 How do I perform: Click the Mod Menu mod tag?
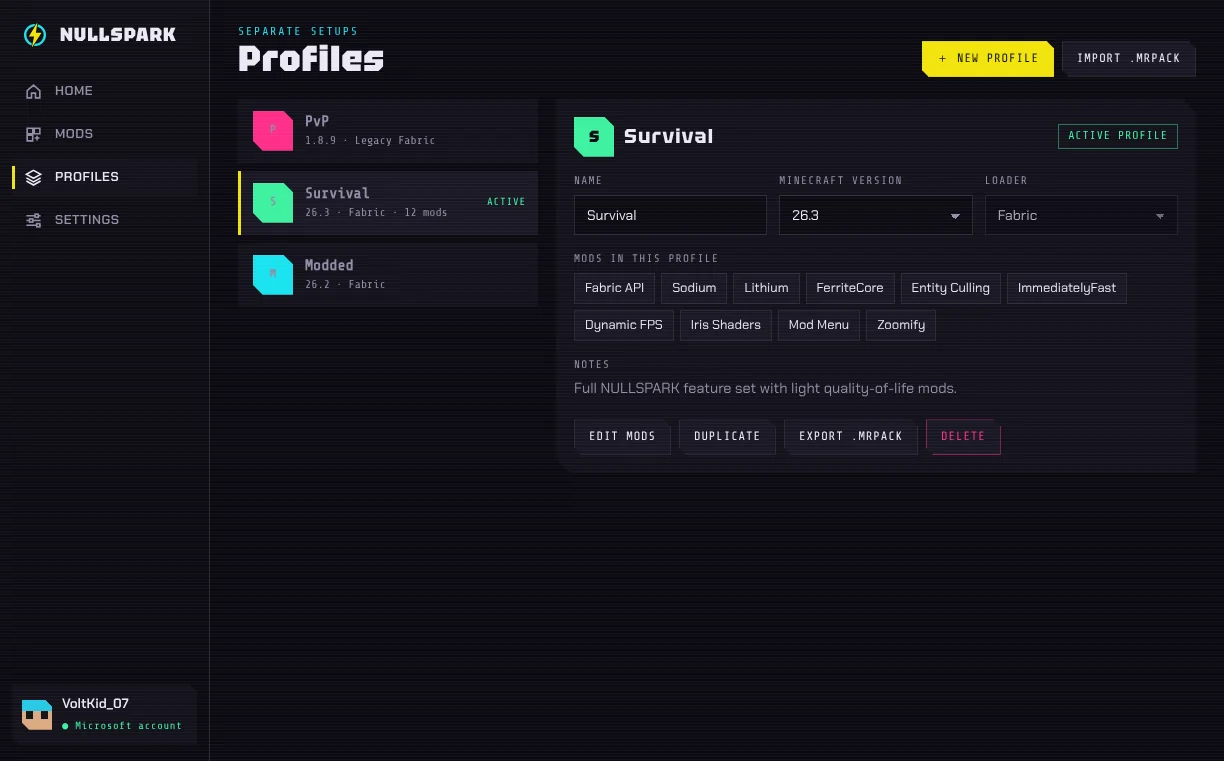818,325
